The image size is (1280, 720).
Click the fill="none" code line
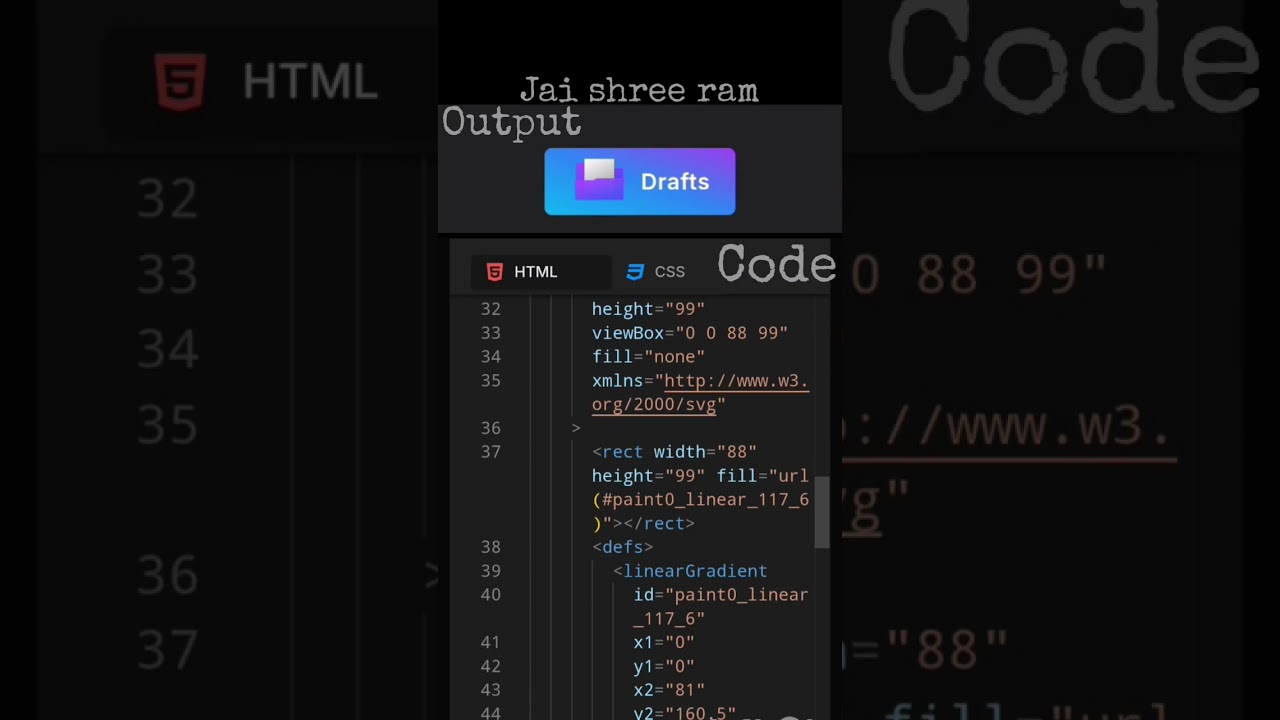pyautogui.click(x=648, y=357)
